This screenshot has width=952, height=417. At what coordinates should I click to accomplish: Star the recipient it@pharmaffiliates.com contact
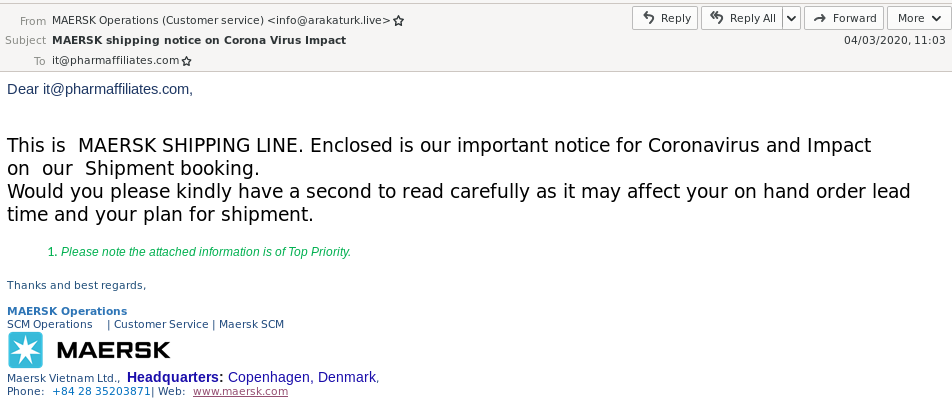[186, 61]
